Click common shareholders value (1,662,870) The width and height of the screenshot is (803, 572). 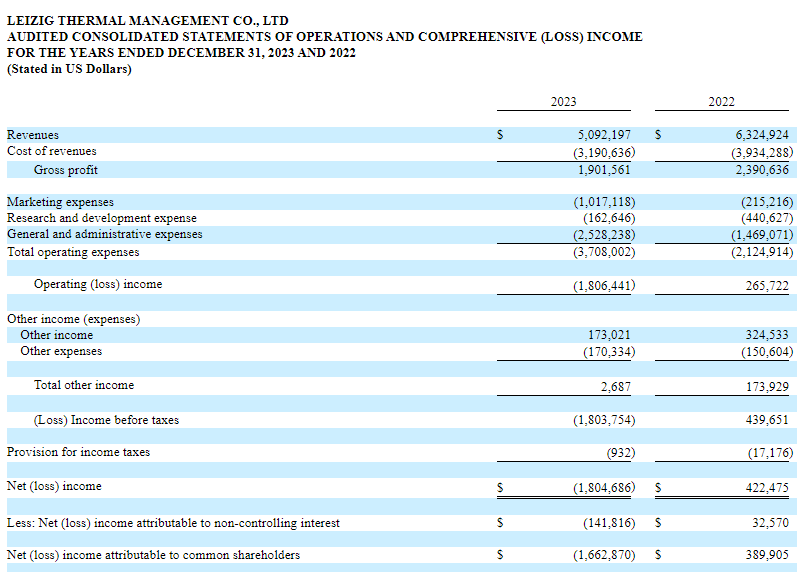pyautogui.click(x=604, y=556)
